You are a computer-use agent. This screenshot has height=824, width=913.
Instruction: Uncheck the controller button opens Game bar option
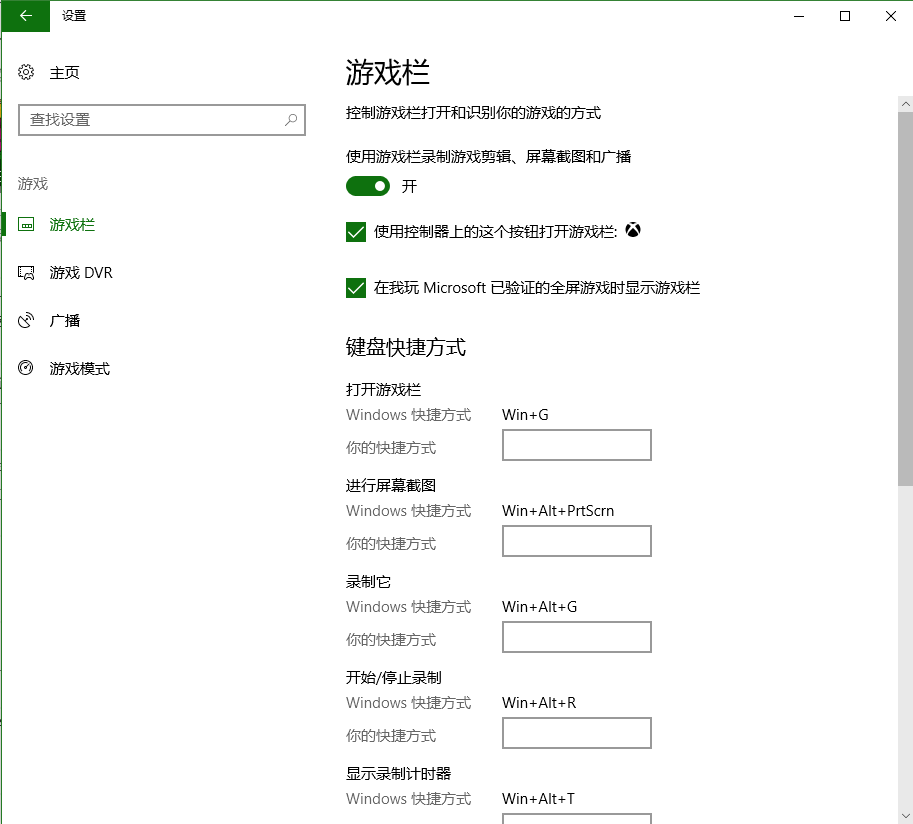point(356,231)
